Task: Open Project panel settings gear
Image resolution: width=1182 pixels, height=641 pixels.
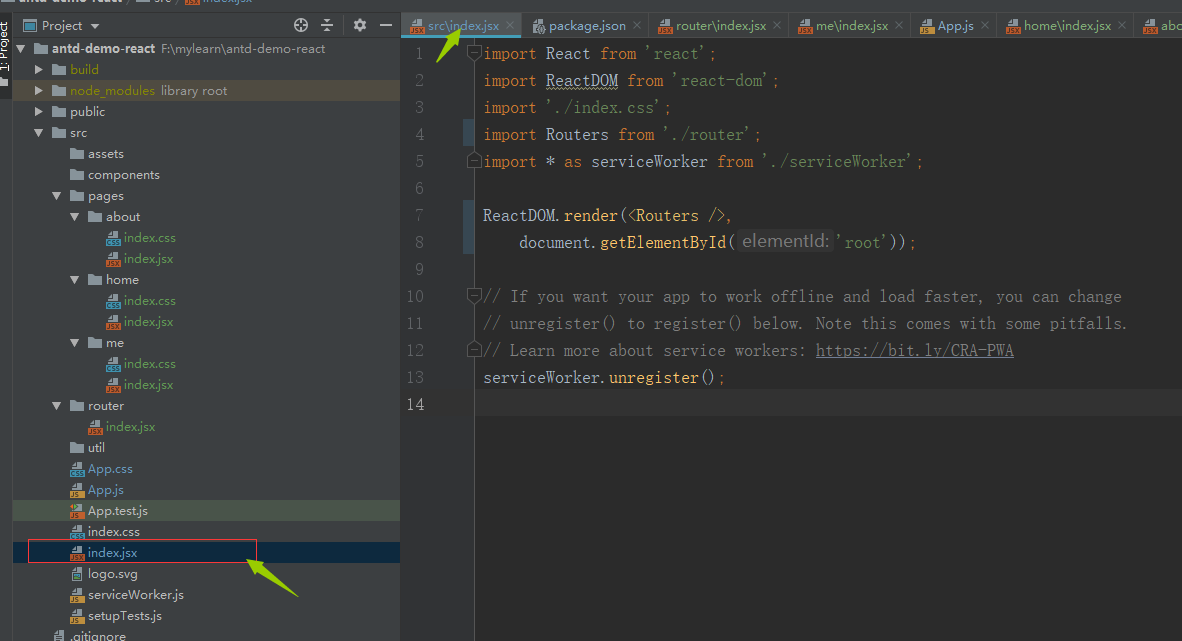Action: 360,26
